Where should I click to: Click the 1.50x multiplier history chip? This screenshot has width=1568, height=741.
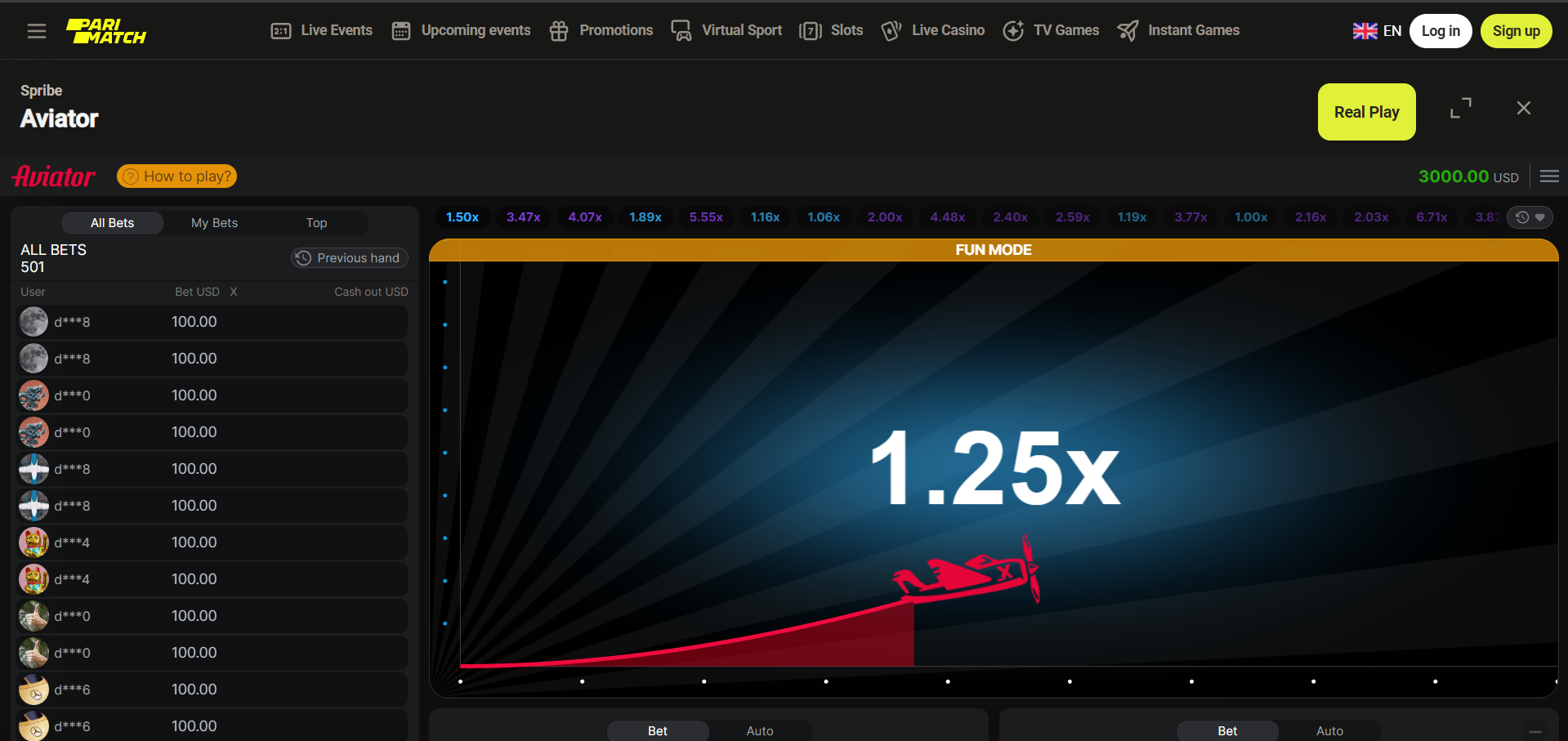click(462, 217)
